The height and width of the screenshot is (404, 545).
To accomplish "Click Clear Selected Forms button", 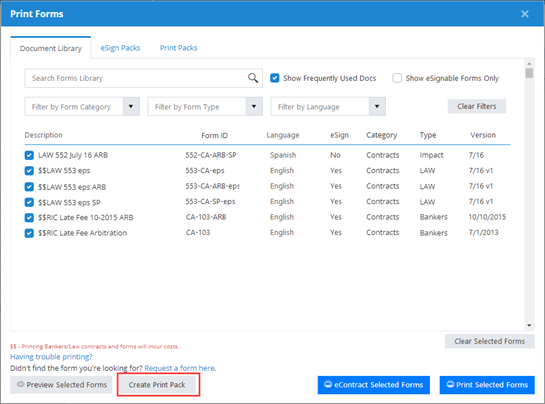I will click(x=489, y=341).
